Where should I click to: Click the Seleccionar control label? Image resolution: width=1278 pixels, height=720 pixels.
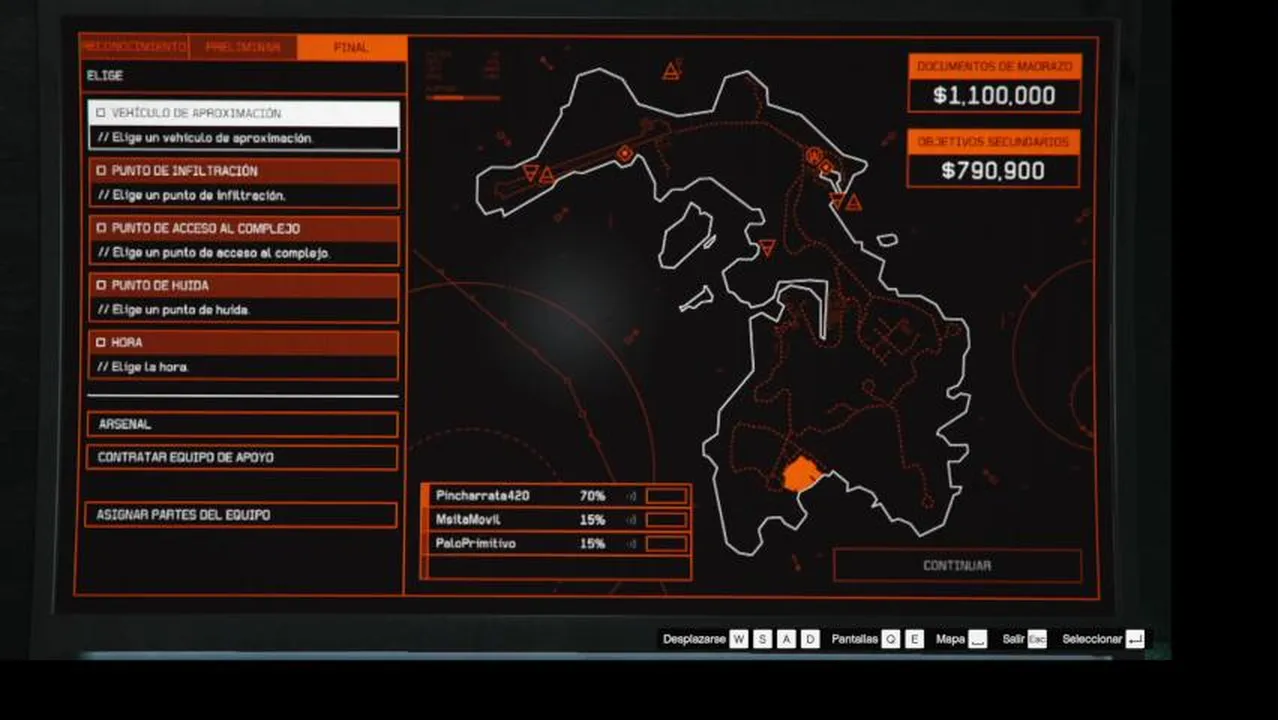pyautogui.click(x=1092, y=639)
